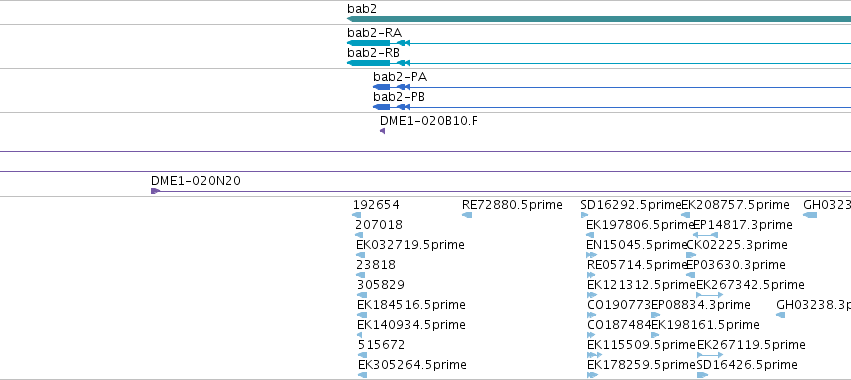Select the EK267119.5prime spliced EST glyph

pyautogui.click(x=710, y=355)
